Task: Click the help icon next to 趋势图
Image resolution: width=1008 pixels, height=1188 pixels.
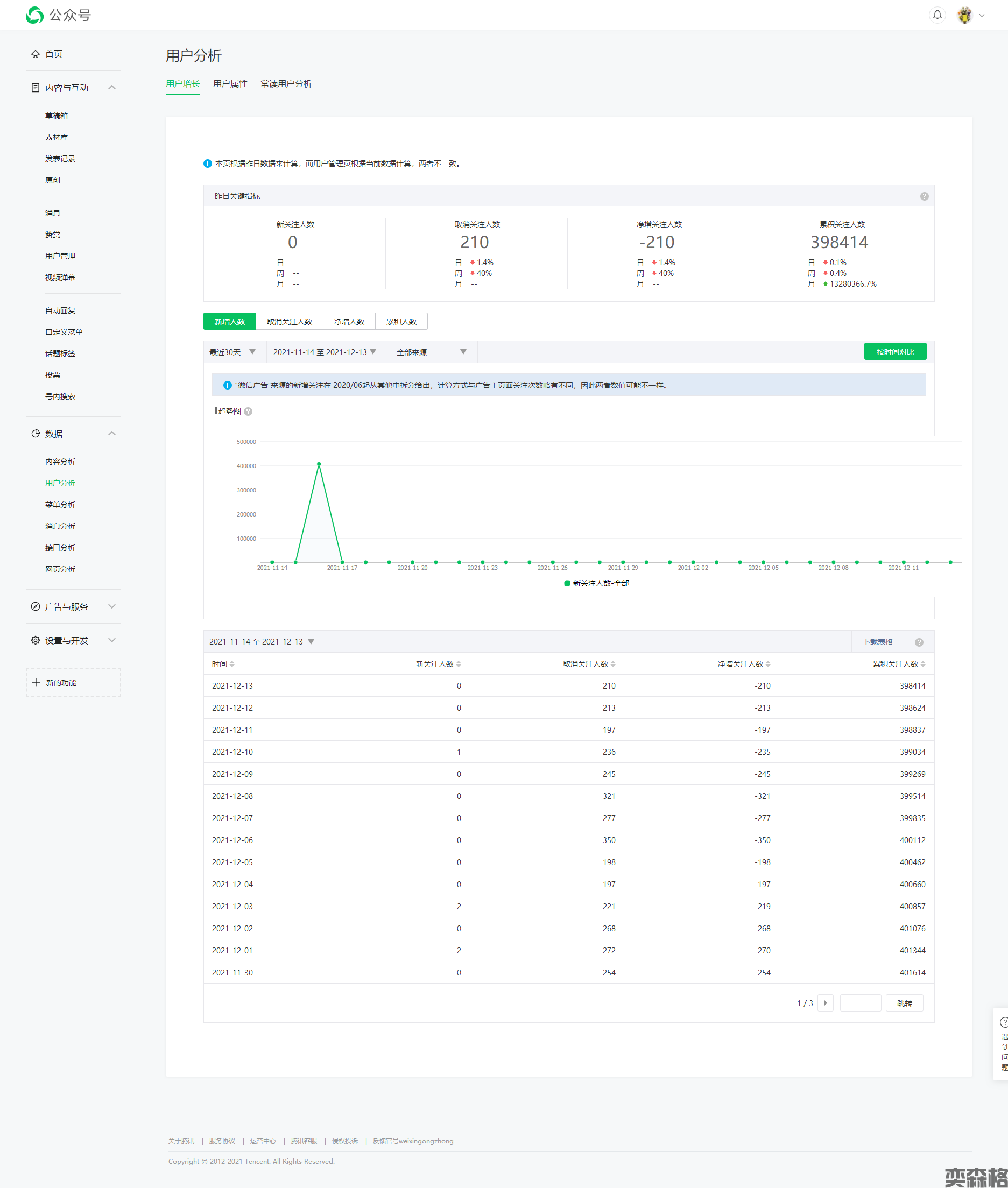Action: 248,412
